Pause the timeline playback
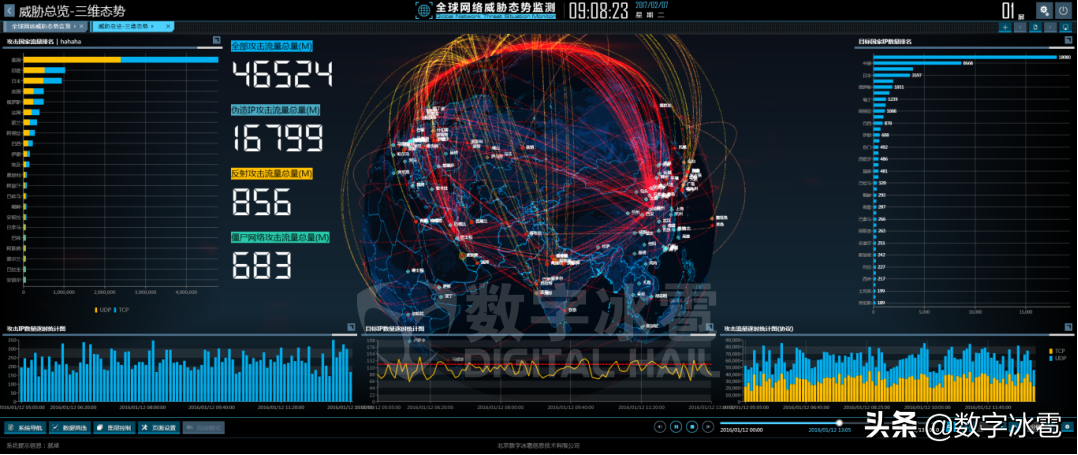The image size is (1078, 455). pyautogui.click(x=677, y=427)
